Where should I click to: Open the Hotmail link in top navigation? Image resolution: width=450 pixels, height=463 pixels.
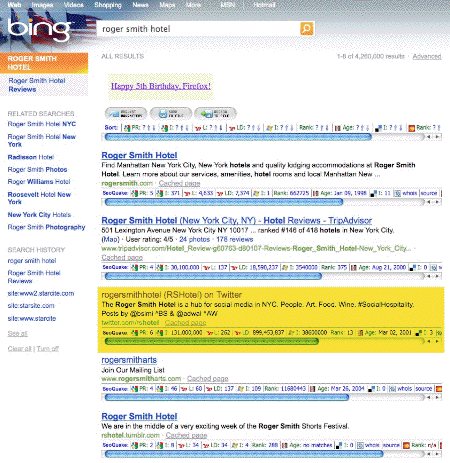(264, 5)
